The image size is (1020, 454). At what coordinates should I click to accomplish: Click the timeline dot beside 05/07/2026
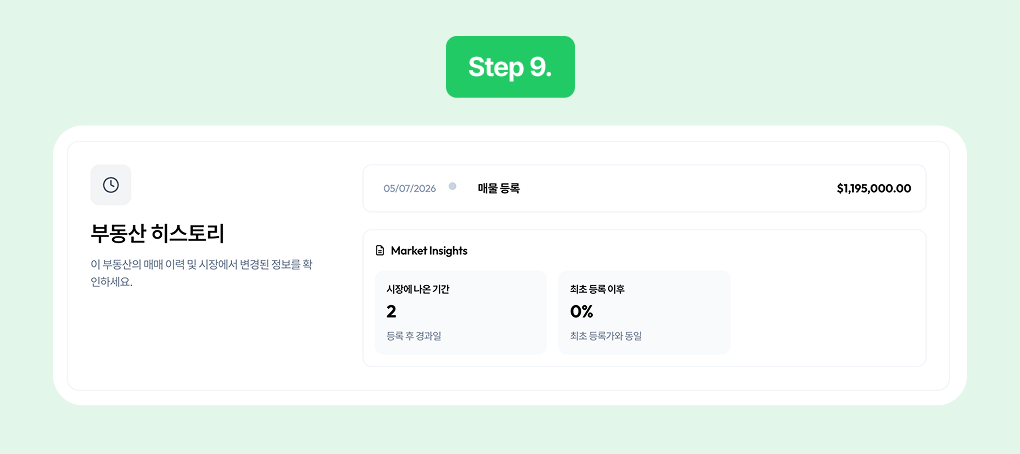(x=453, y=187)
